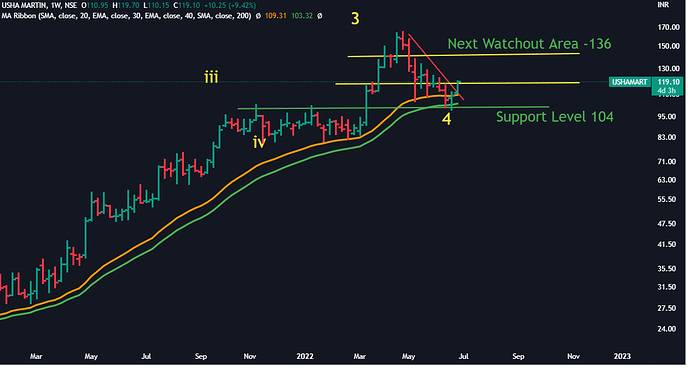Select the green horizontal support line
The width and height of the screenshot is (690, 368).
(x=393, y=108)
